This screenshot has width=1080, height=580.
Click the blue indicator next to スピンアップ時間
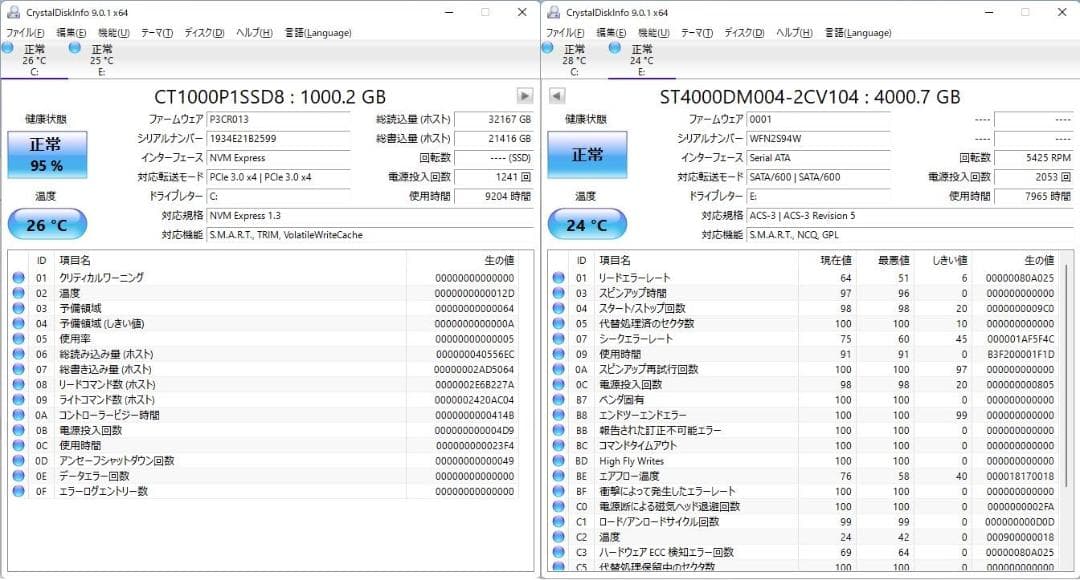click(560, 293)
